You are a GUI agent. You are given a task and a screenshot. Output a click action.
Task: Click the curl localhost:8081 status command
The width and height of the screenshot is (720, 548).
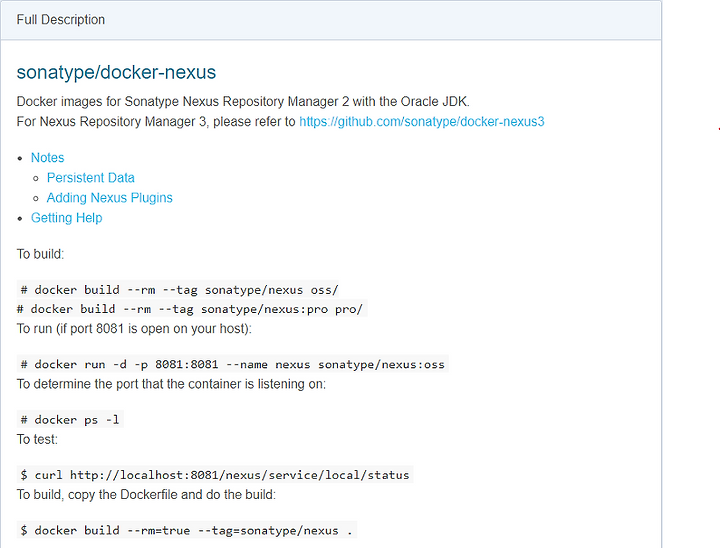[x=215, y=475]
